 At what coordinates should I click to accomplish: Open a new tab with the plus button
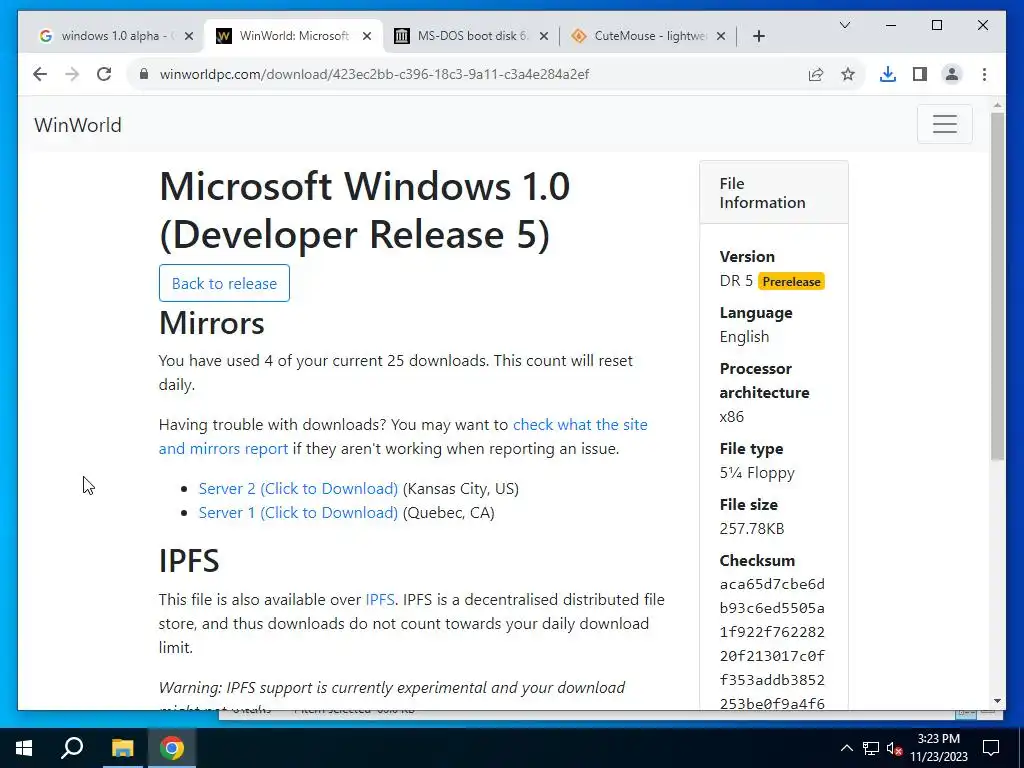click(758, 36)
